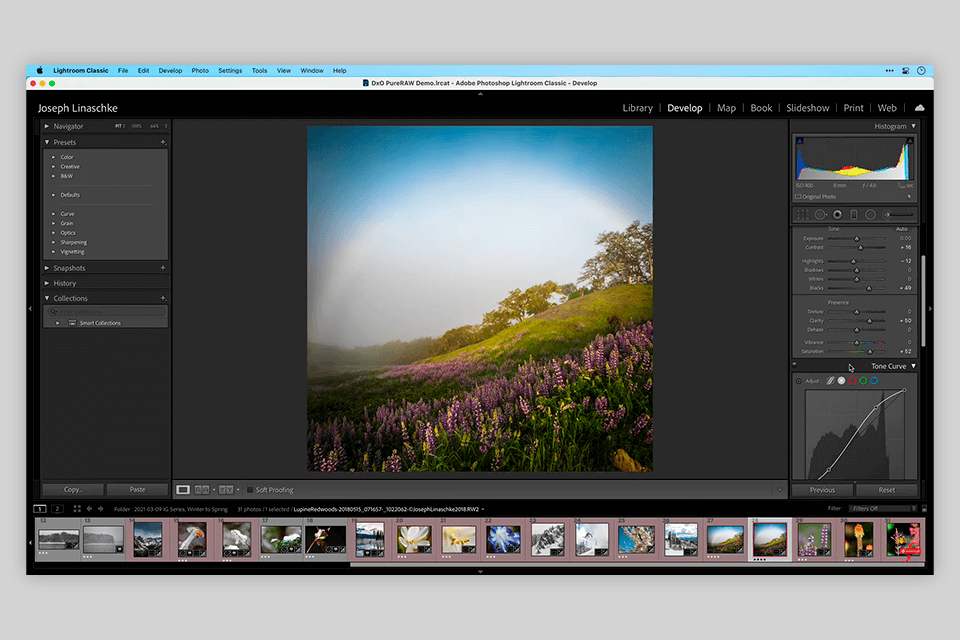Select the blue flower thumbnail 22
This screenshot has height=640, width=960.
point(503,539)
